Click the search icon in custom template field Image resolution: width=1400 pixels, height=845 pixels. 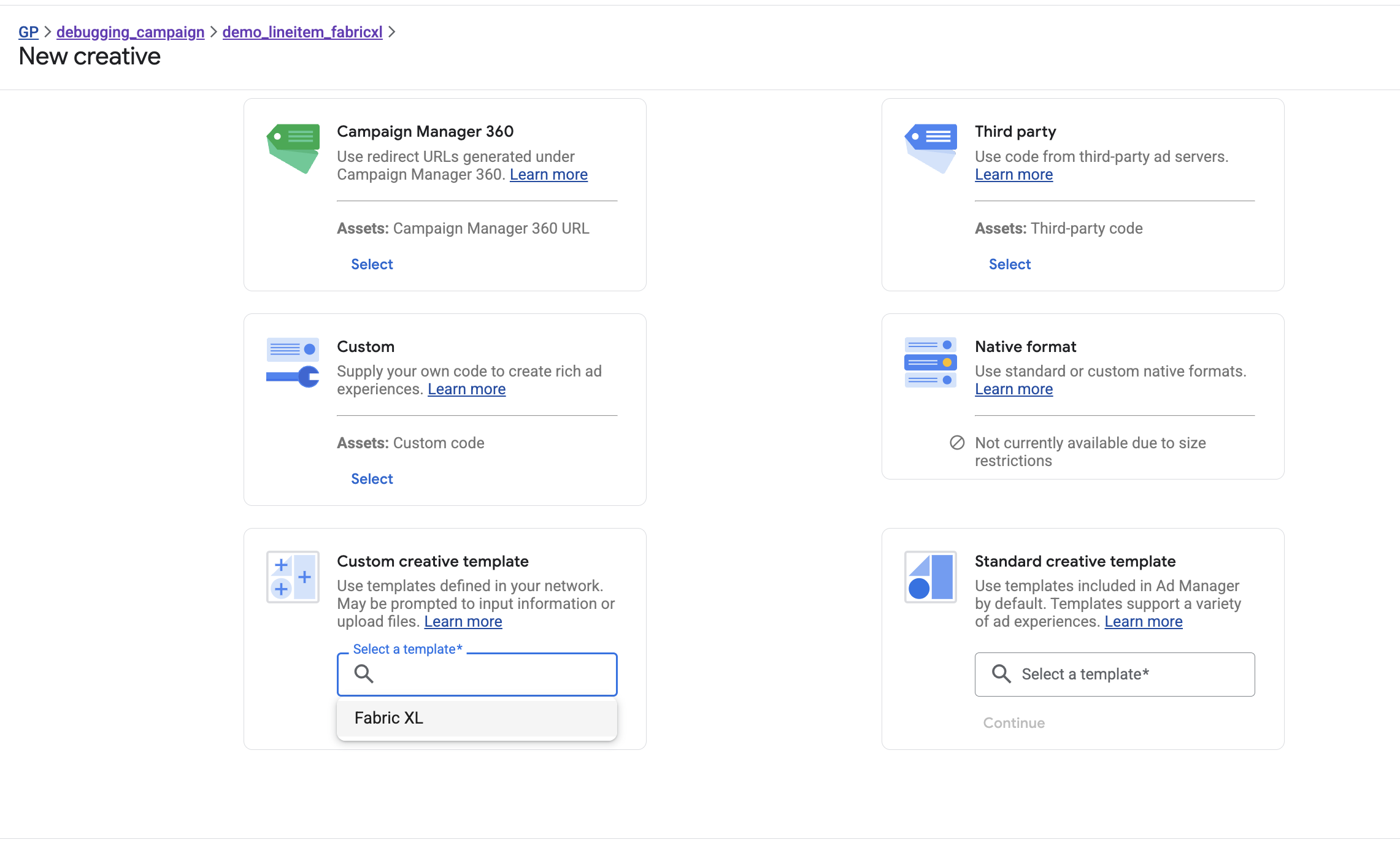coord(364,674)
